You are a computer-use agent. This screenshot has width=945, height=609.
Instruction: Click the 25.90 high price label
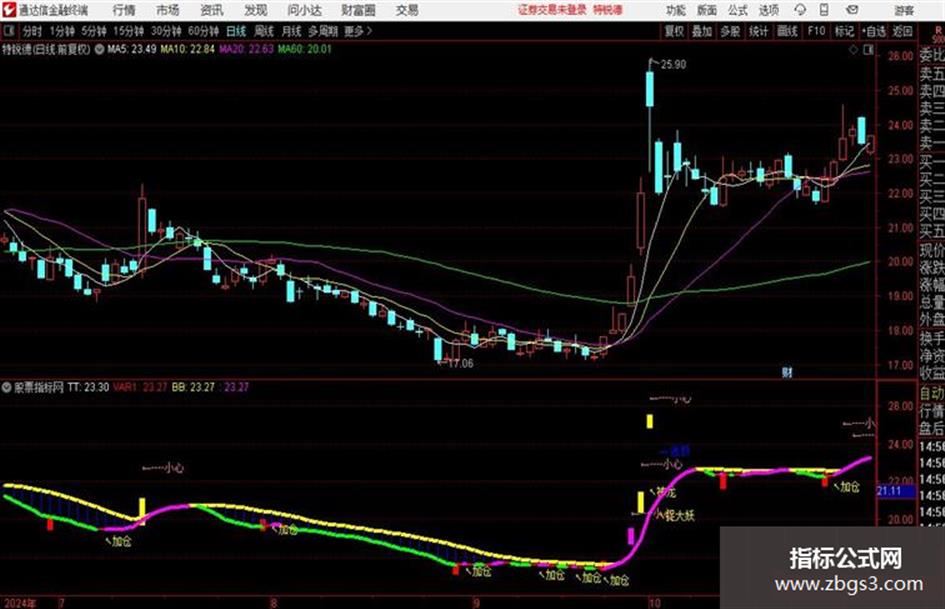coord(673,65)
